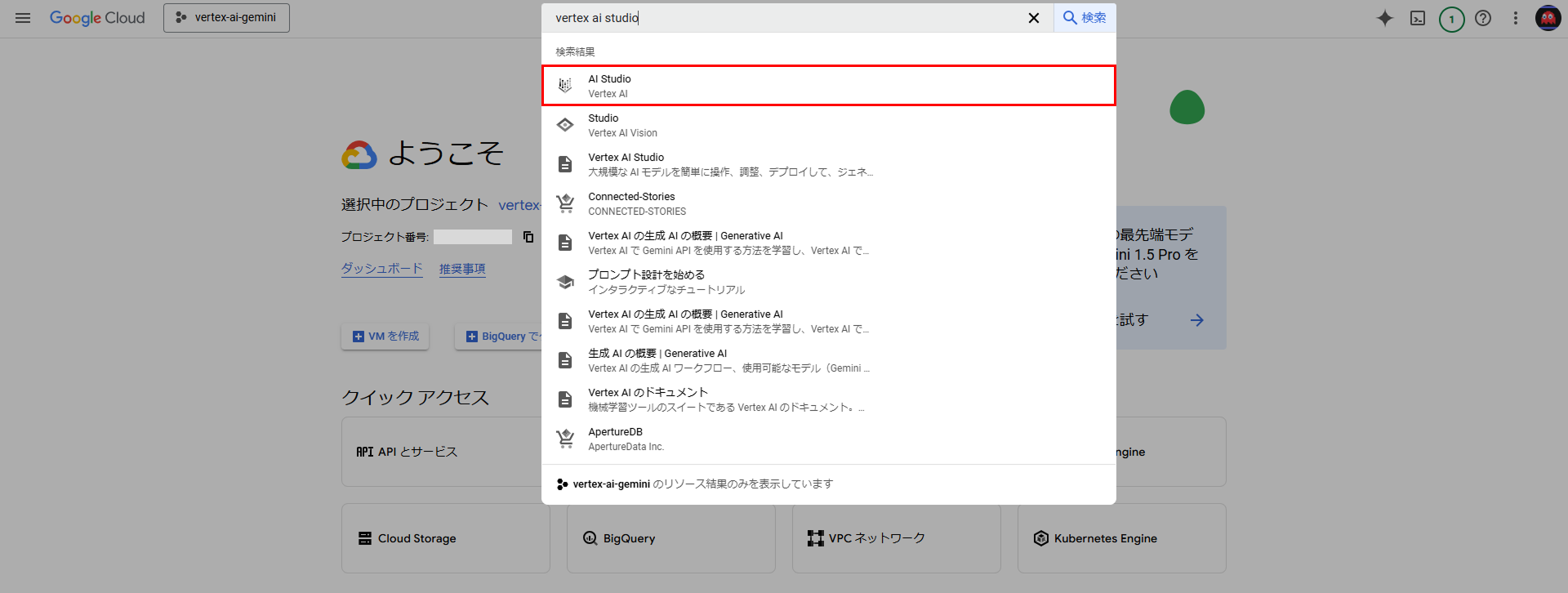Open the Gemini AI sparkle assistant
Image resolution: width=1568 pixels, height=593 pixels.
coord(1385,18)
